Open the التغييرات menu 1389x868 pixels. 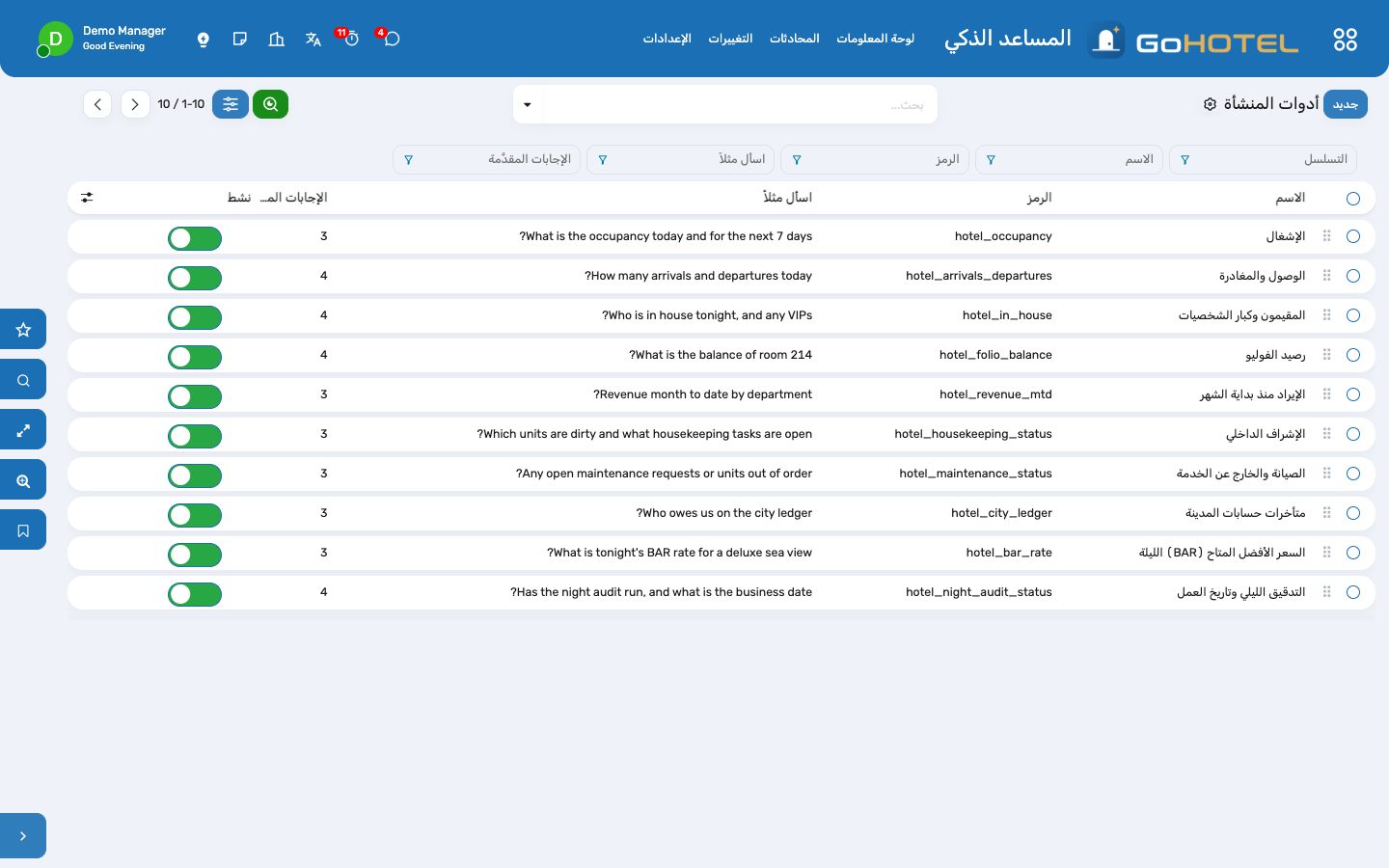730,39
